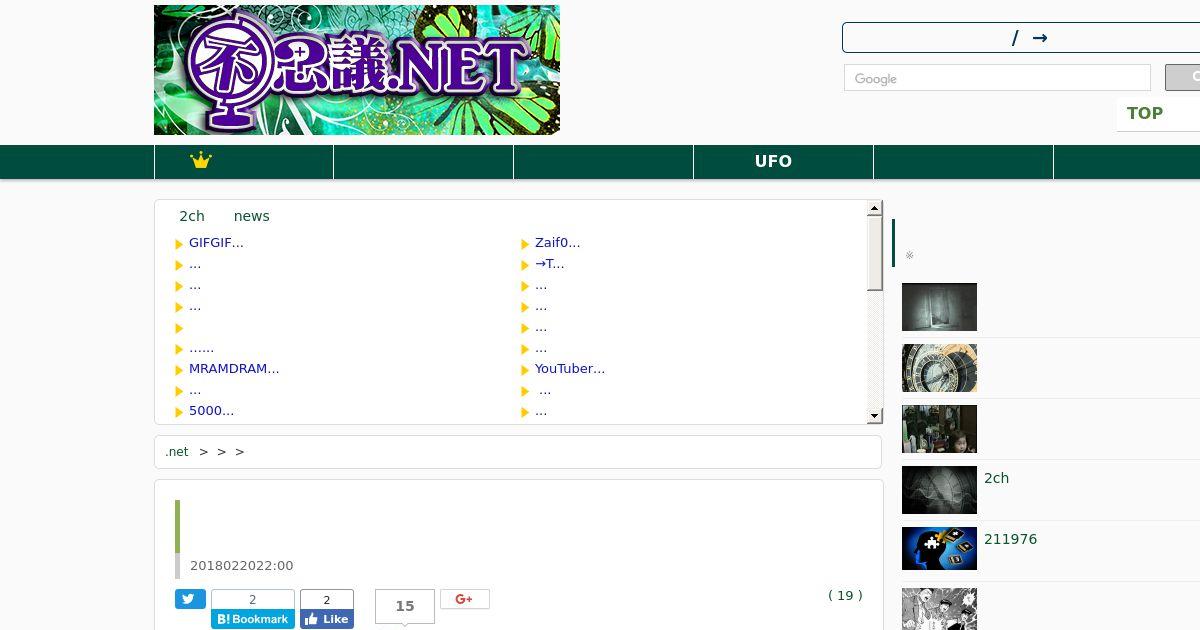Image resolution: width=1200 pixels, height=630 pixels.
Task: Open the ( 19 ) comments link
Action: (x=845, y=595)
